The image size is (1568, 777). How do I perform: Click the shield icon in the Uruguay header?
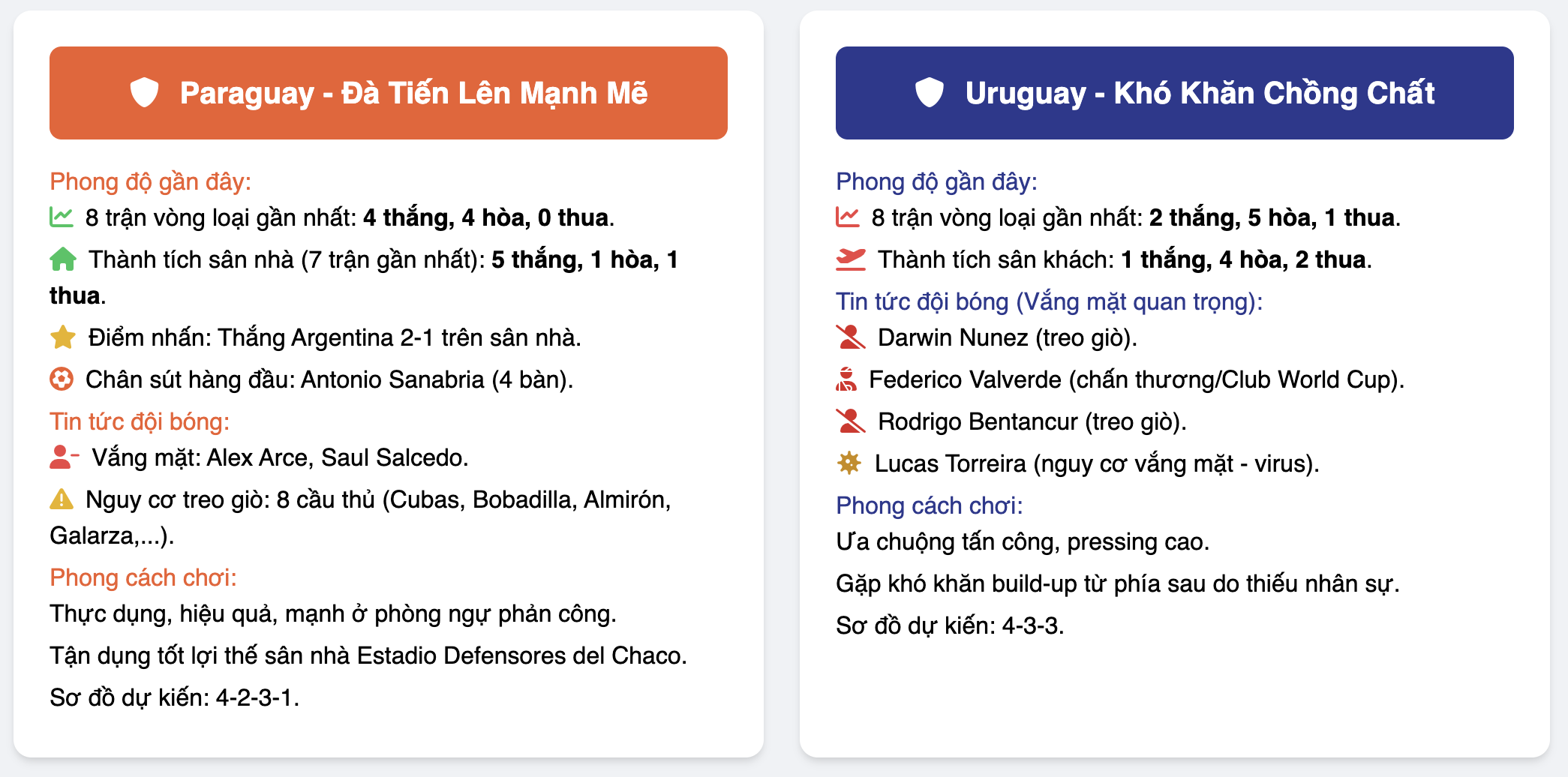pos(929,93)
